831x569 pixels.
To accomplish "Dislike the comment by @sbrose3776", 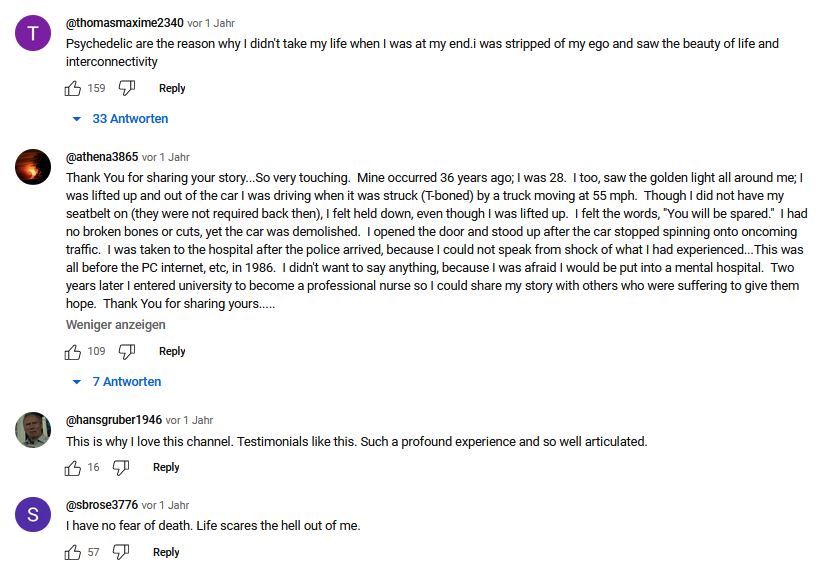I will [121, 552].
